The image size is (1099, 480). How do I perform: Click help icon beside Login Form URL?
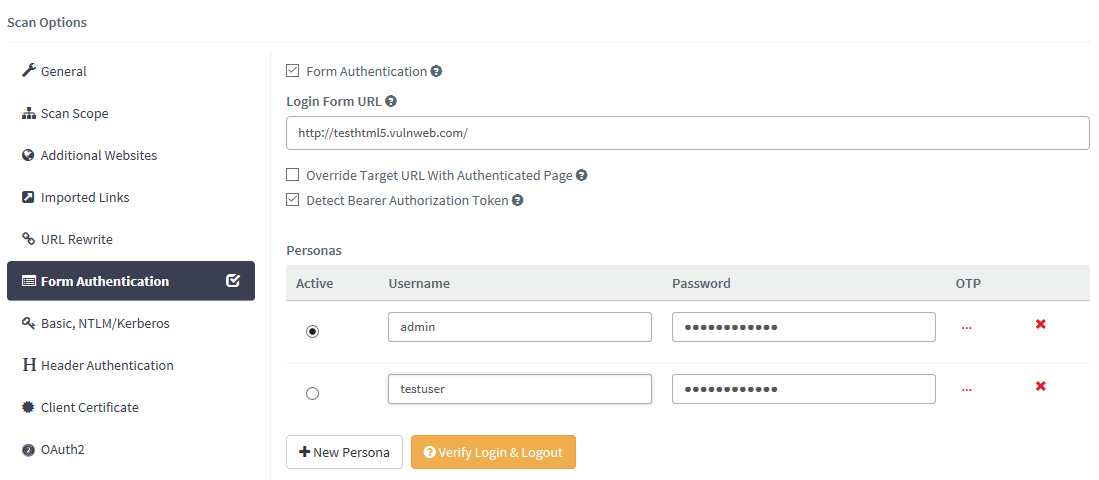pyautogui.click(x=391, y=101)
